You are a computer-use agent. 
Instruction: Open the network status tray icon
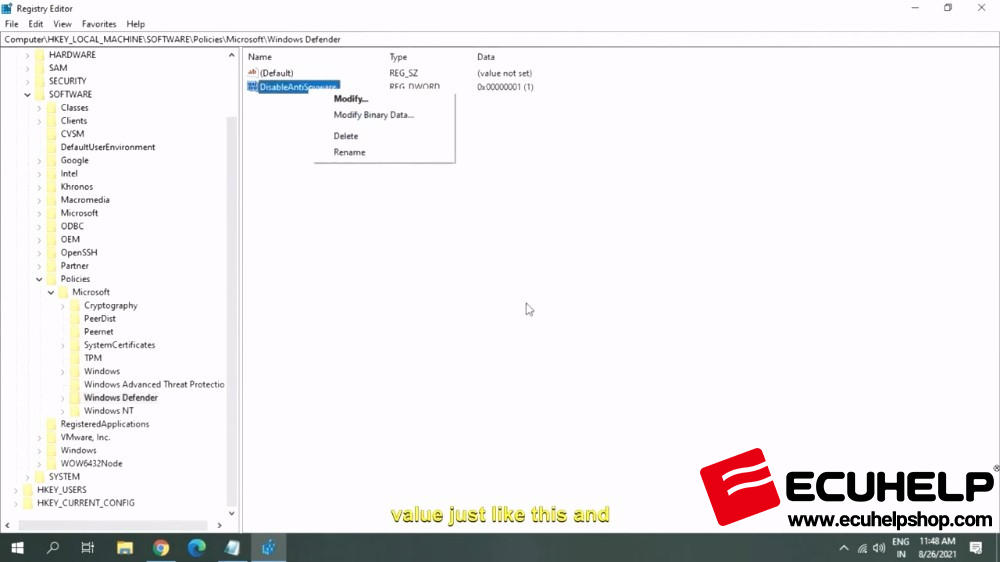pyautogui.click(x=862, y=548)
